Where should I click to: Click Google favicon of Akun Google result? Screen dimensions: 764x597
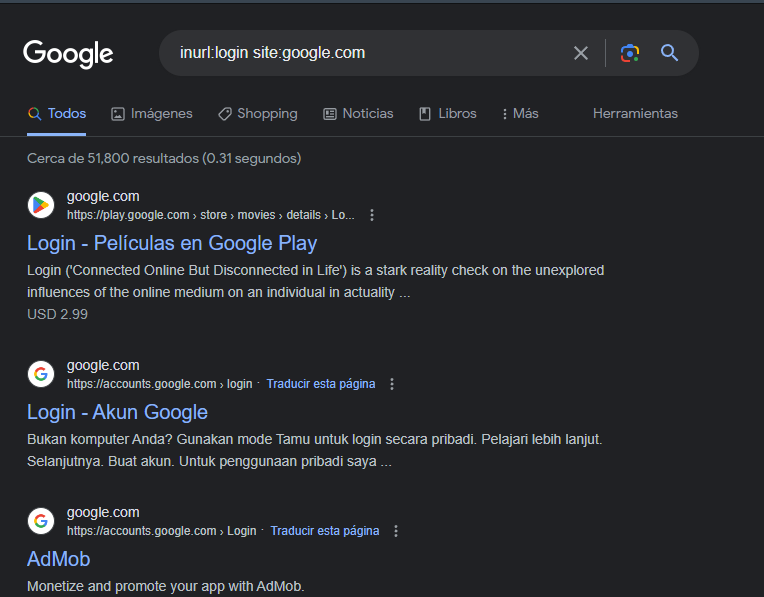pos(41,374)
